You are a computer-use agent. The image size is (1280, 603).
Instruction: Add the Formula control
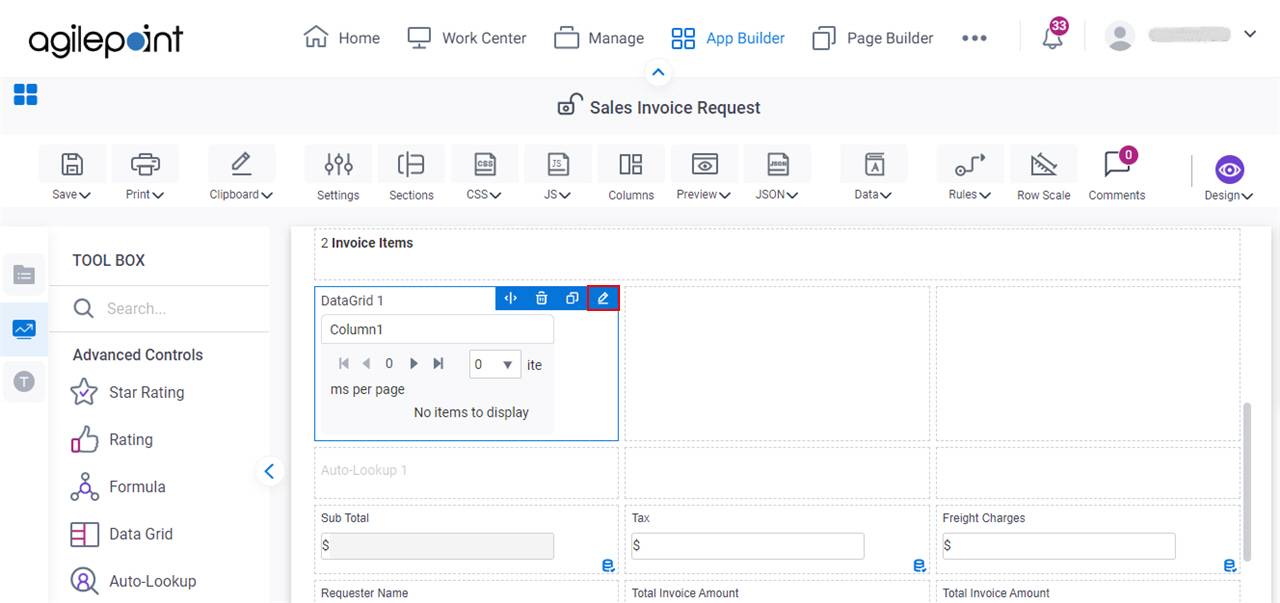point(118,486)
